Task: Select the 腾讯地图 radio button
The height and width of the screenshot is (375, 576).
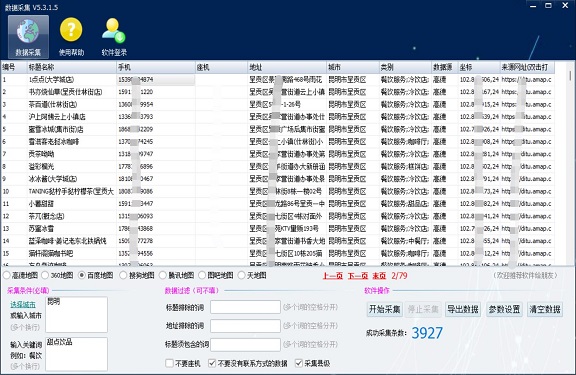Action: point(163,275)
